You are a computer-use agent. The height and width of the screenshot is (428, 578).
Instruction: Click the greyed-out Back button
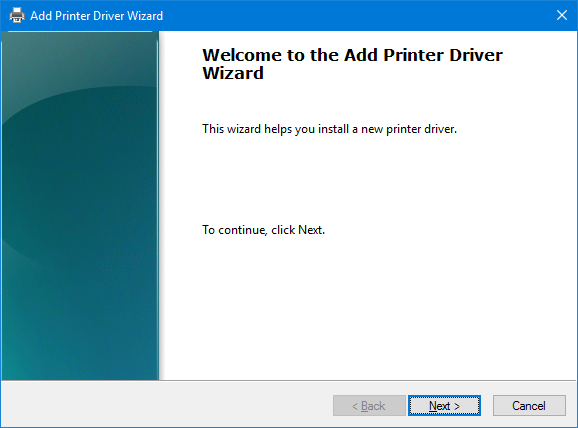coord(369,406)
